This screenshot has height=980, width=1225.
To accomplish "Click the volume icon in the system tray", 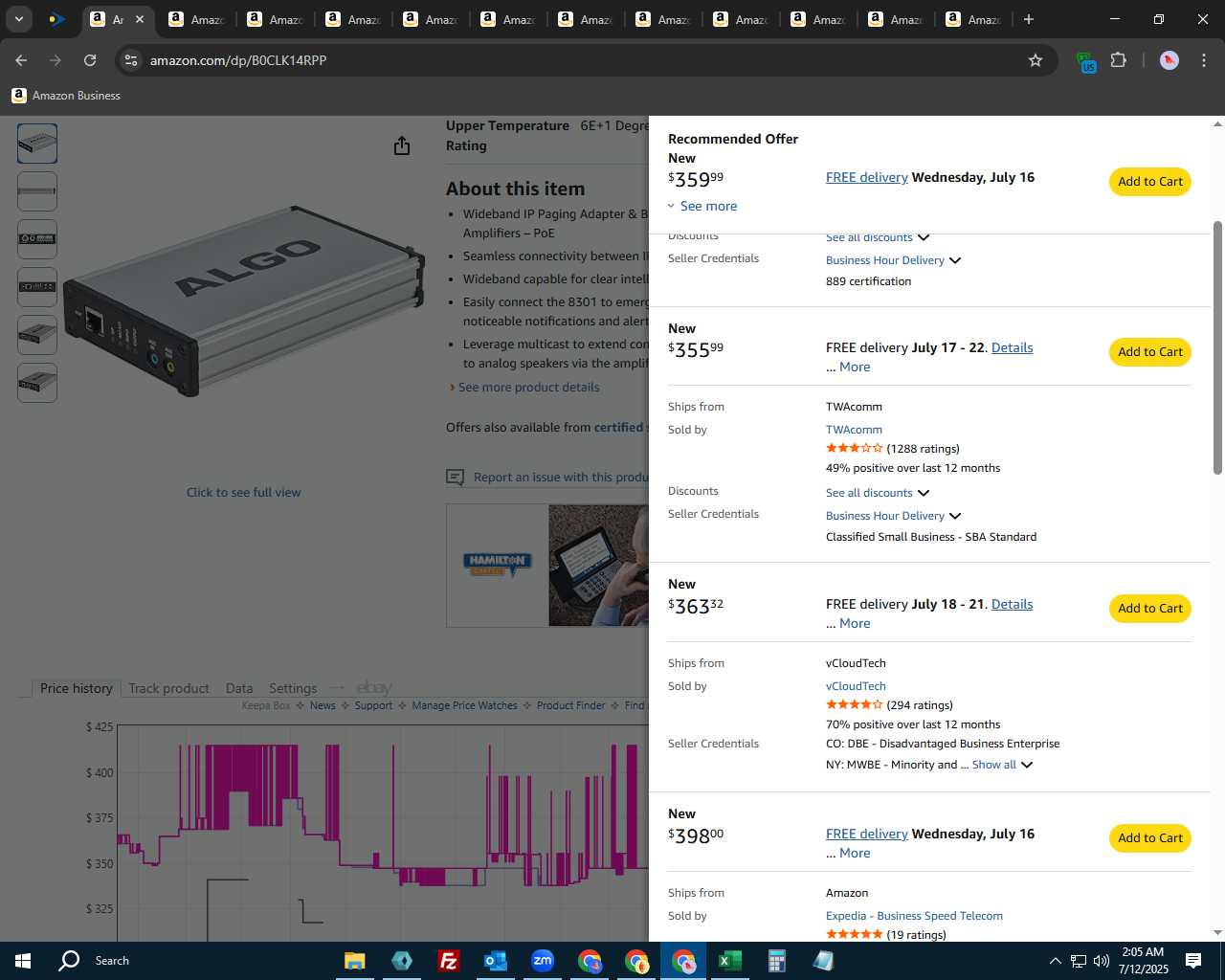I will (1102, 961).
